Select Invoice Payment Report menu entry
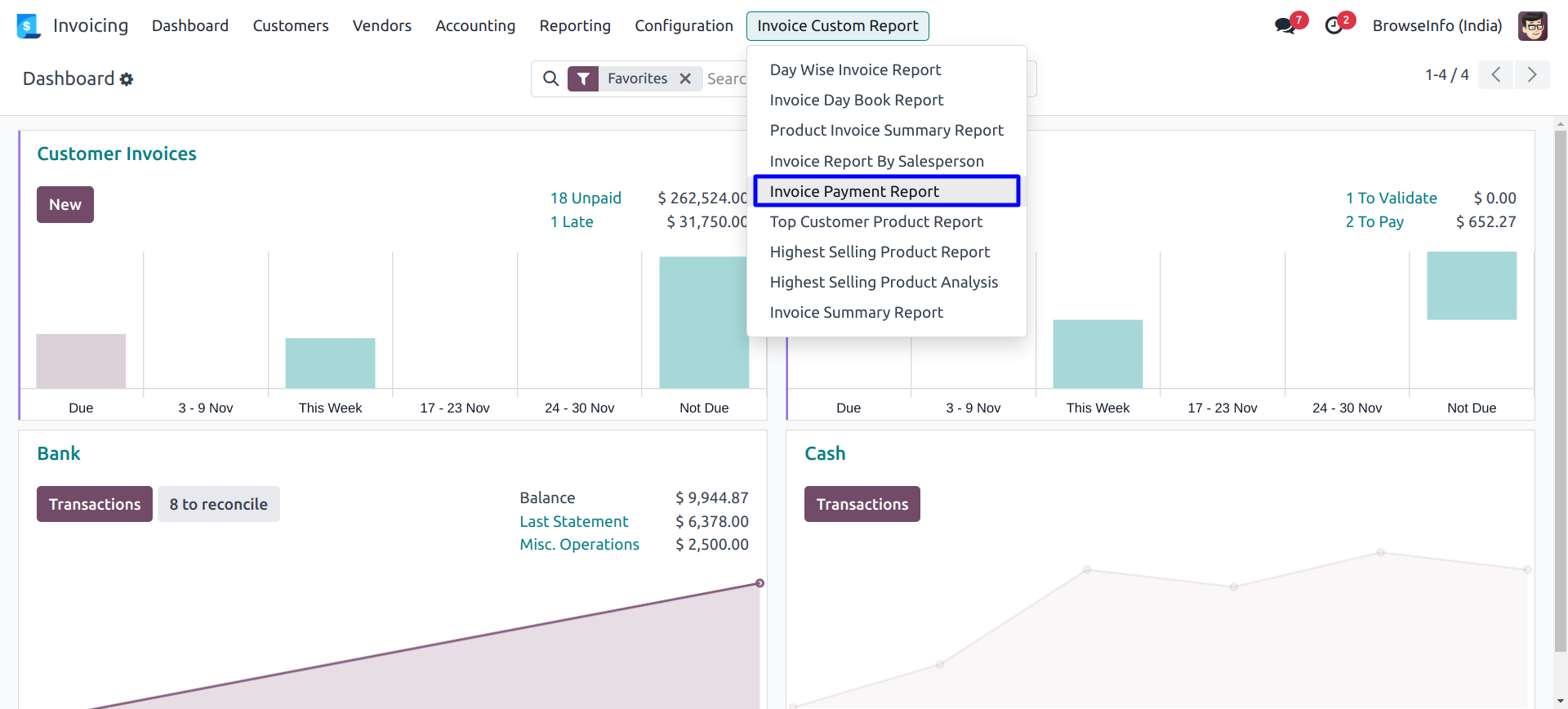Viewport: 1568px width, 709px height. tap(854, 191)
